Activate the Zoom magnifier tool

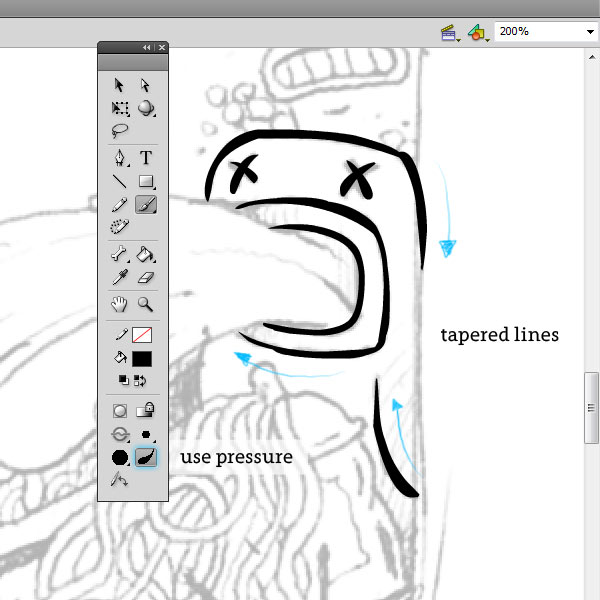(x=145, y=305)
